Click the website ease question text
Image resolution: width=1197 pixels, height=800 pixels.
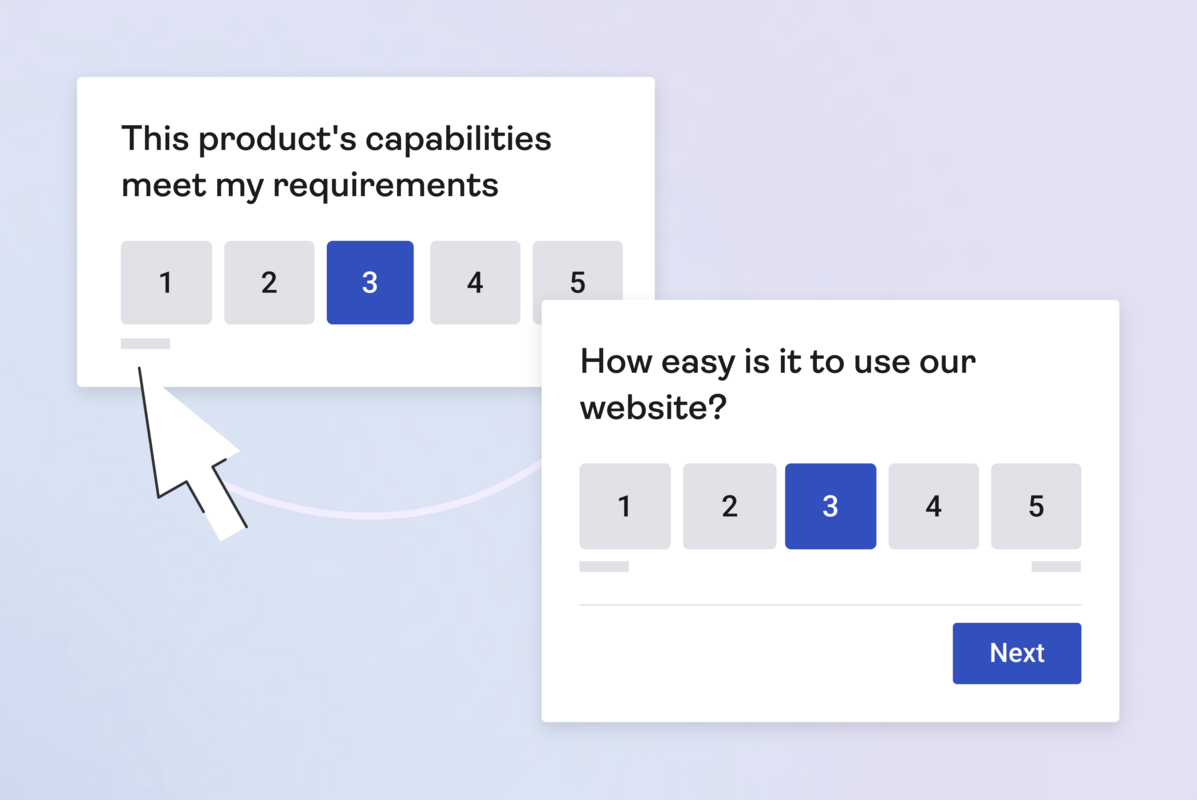click(x=777, y=383)
